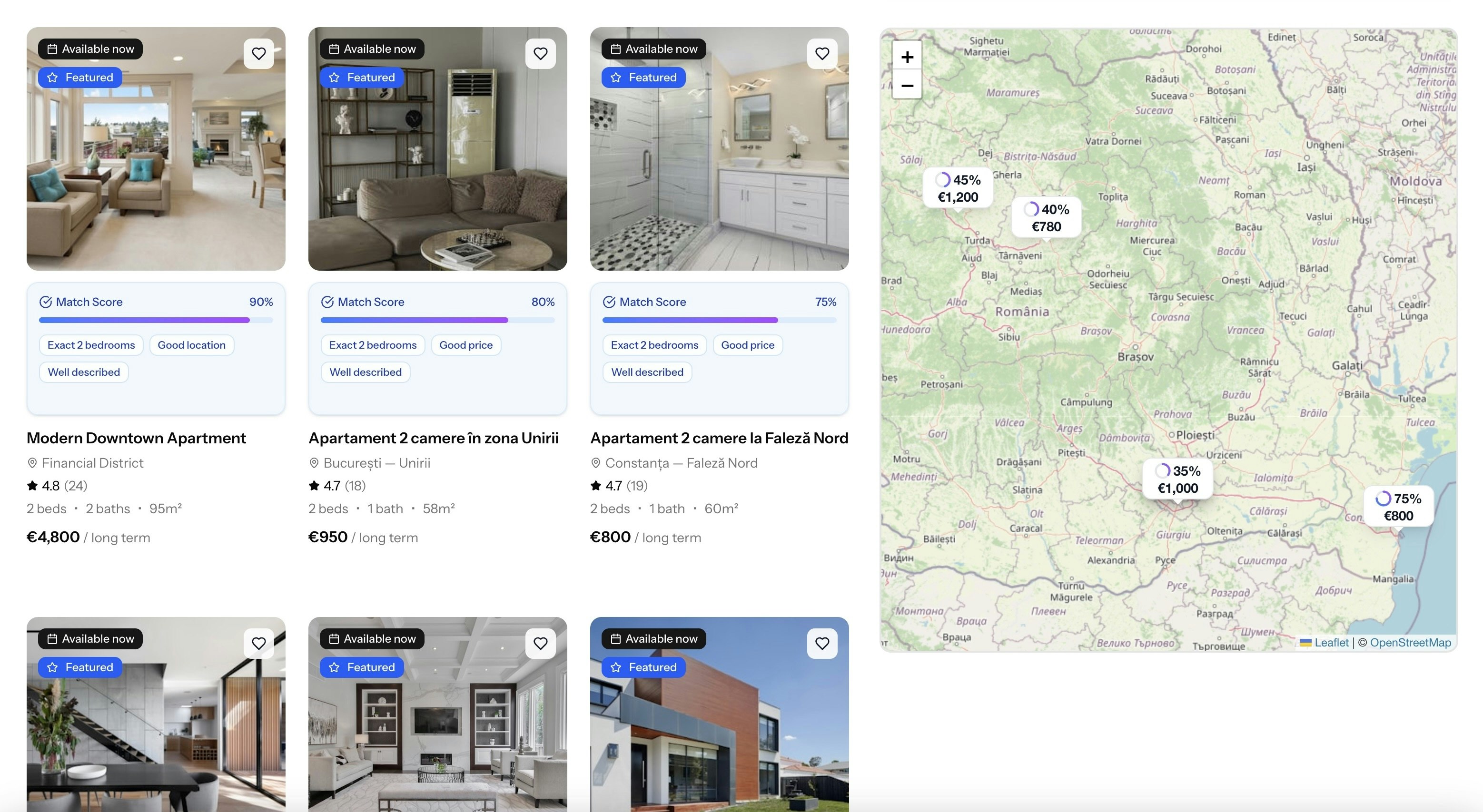Click the rating star beside 4.7 (19)
The width and height of the screenshot is (1483, 812).
coord(596,485)
